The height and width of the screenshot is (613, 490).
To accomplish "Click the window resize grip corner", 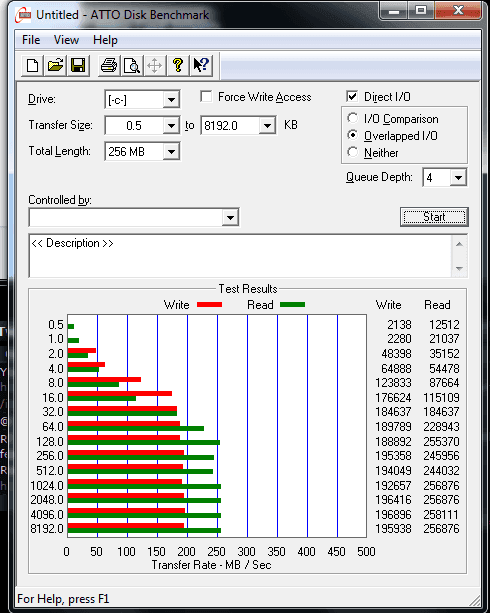I will pos(474,600).
